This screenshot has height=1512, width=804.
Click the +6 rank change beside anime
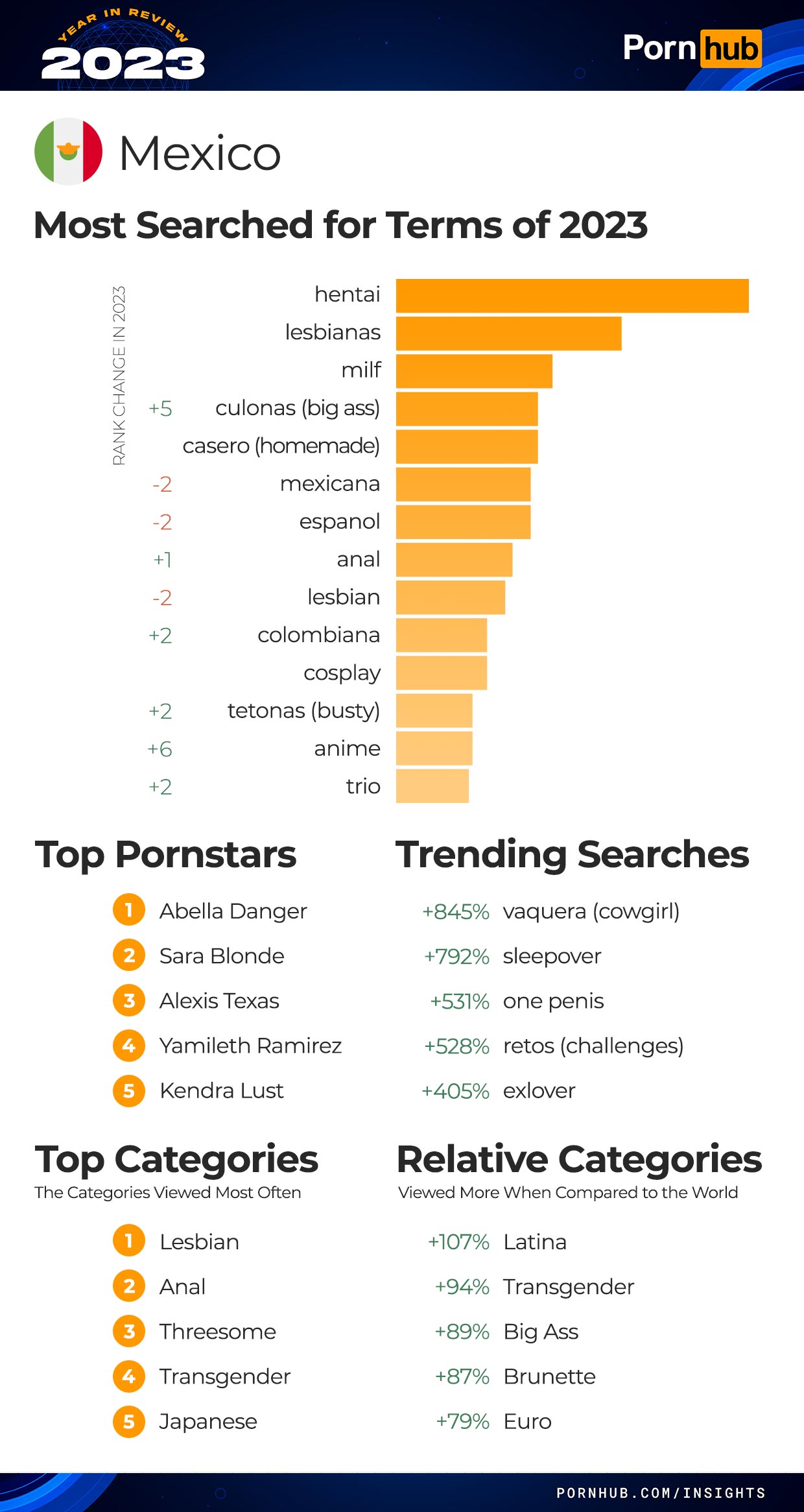click(x=160, y=749)
